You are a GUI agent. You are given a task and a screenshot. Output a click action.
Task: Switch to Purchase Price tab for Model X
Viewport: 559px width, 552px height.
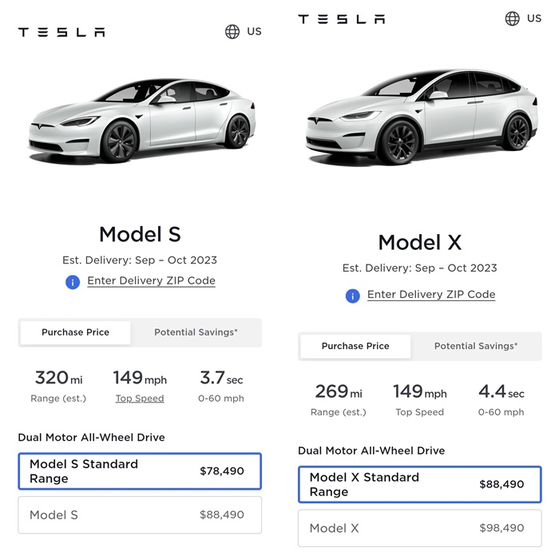[x=355, y=346]
